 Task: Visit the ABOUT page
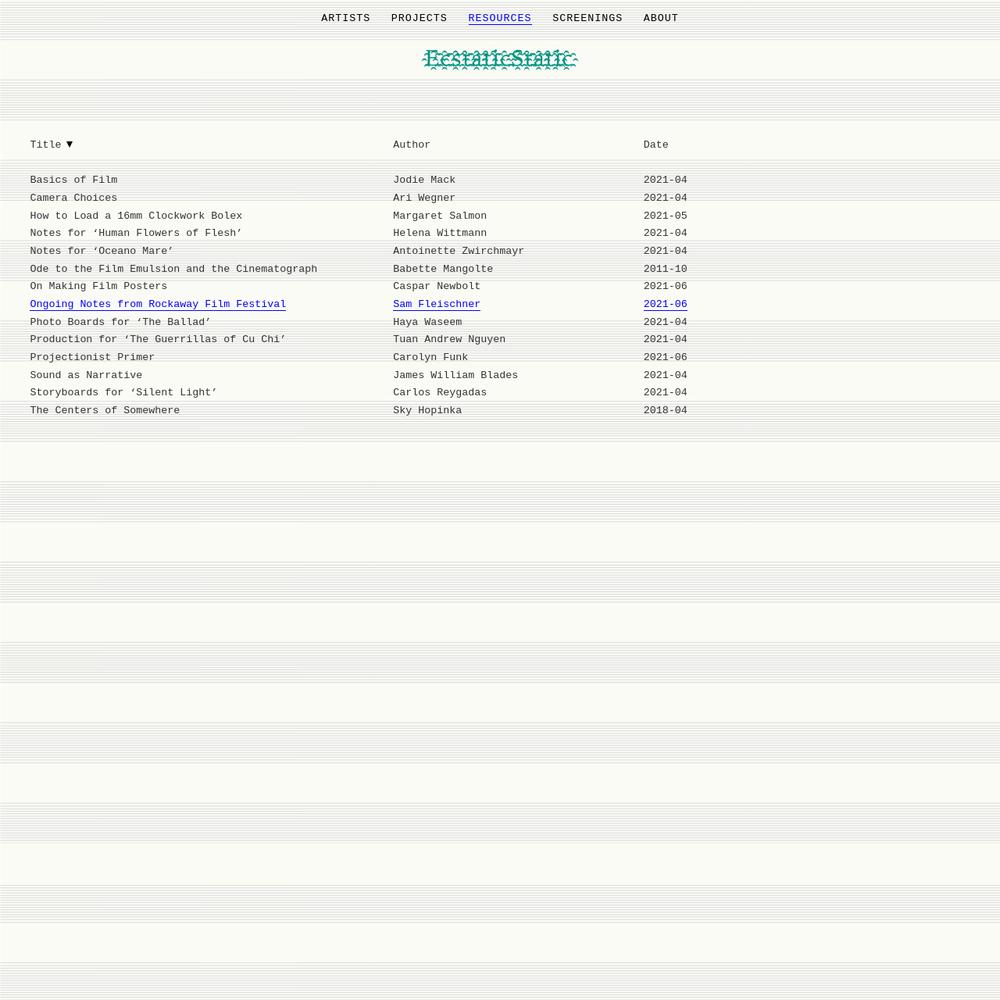point(660,18)
